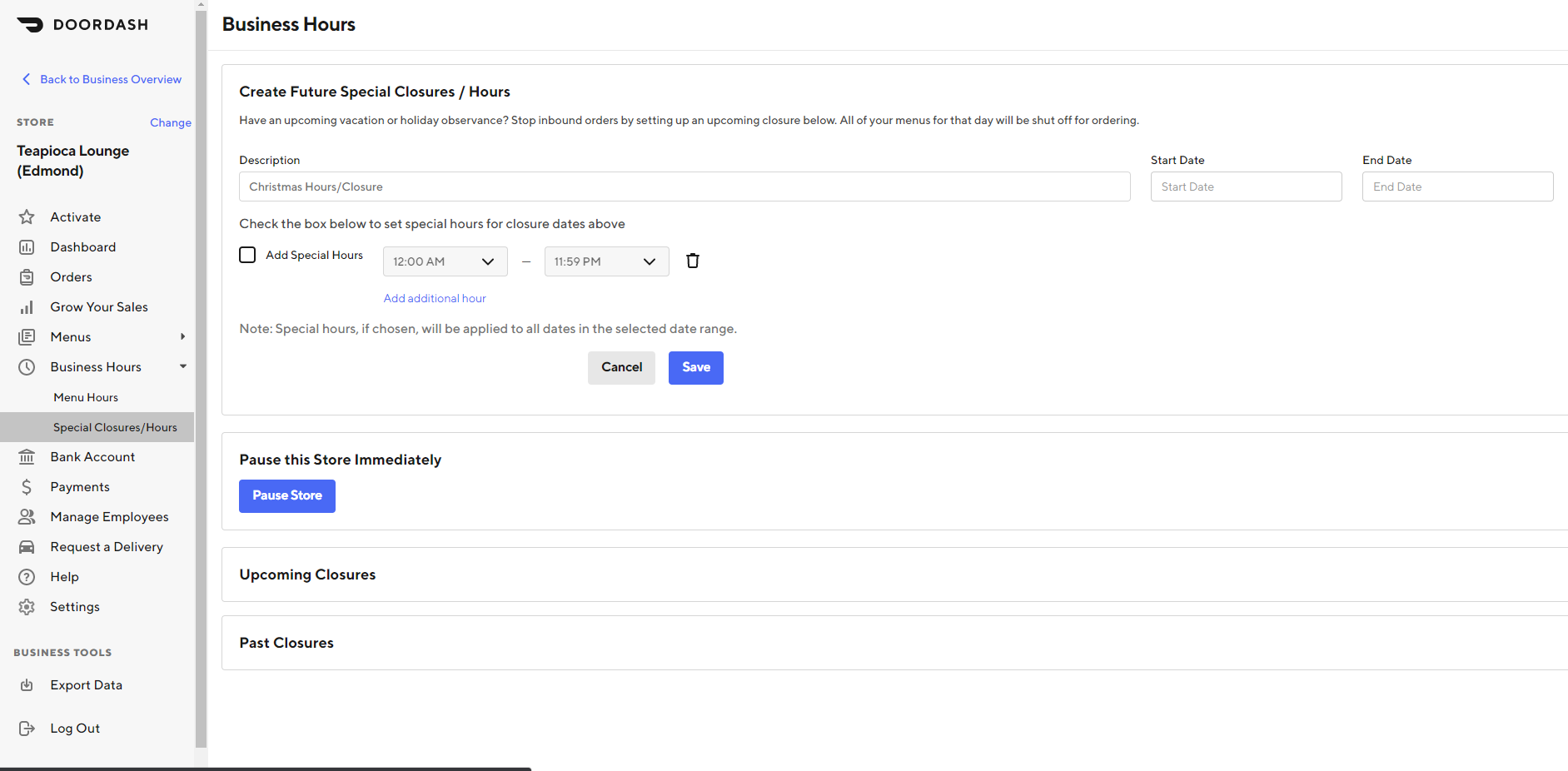Click the Pause Store button
This screenshot has height=771, width=1568.
(x=287, y=495)
